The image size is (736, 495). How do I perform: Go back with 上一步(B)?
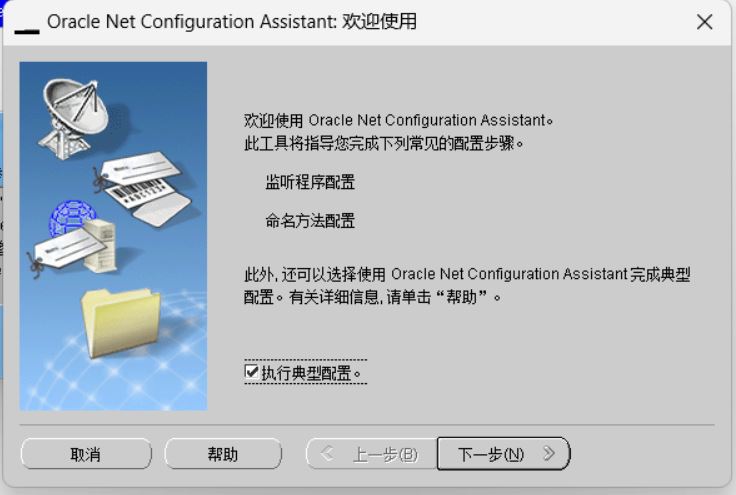coord(372,454)
